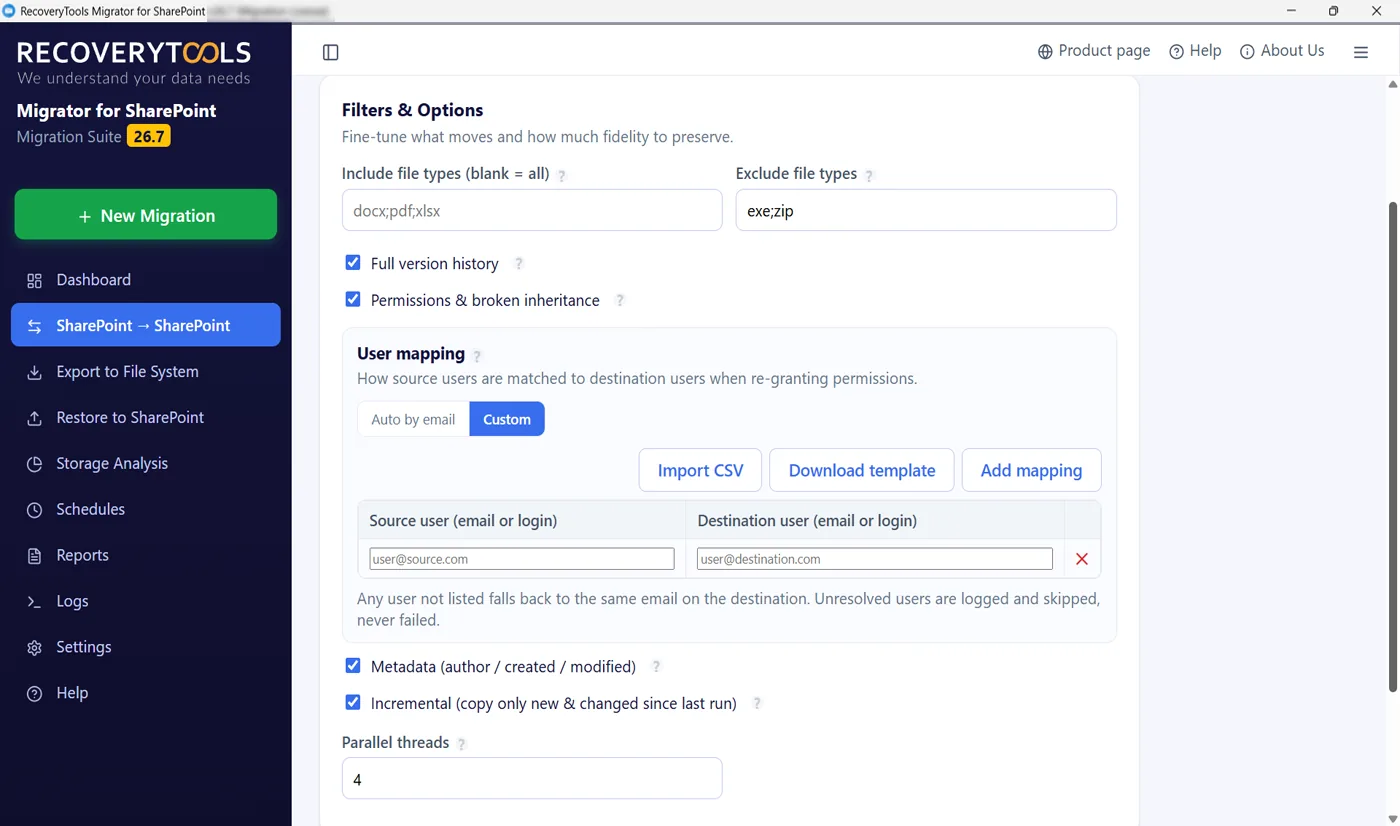Image resolution: width=1400 pixels, height=826 pixels.
Task: Click the vertical scrollbar thumb
Action: tap(1393, 447)
